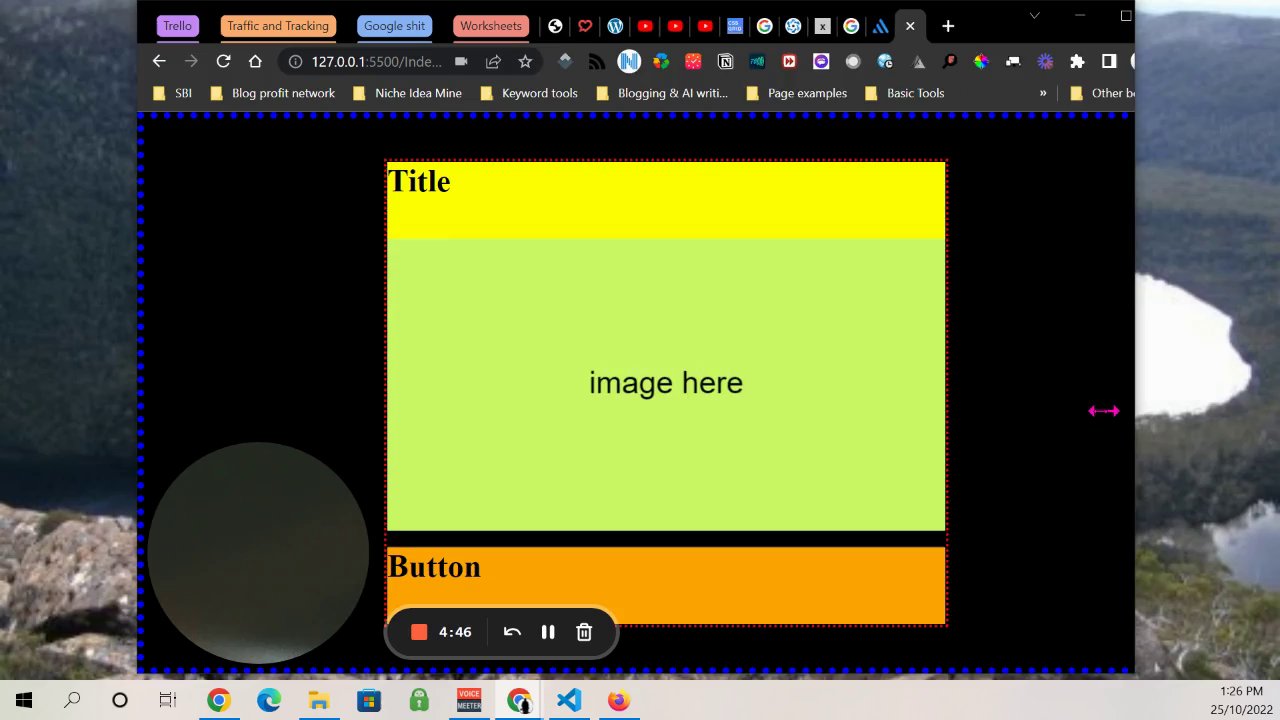This screenshot has width=1280, height=720.
Task: Restart the recording with the undo arrow
Action: pos(512,632)
